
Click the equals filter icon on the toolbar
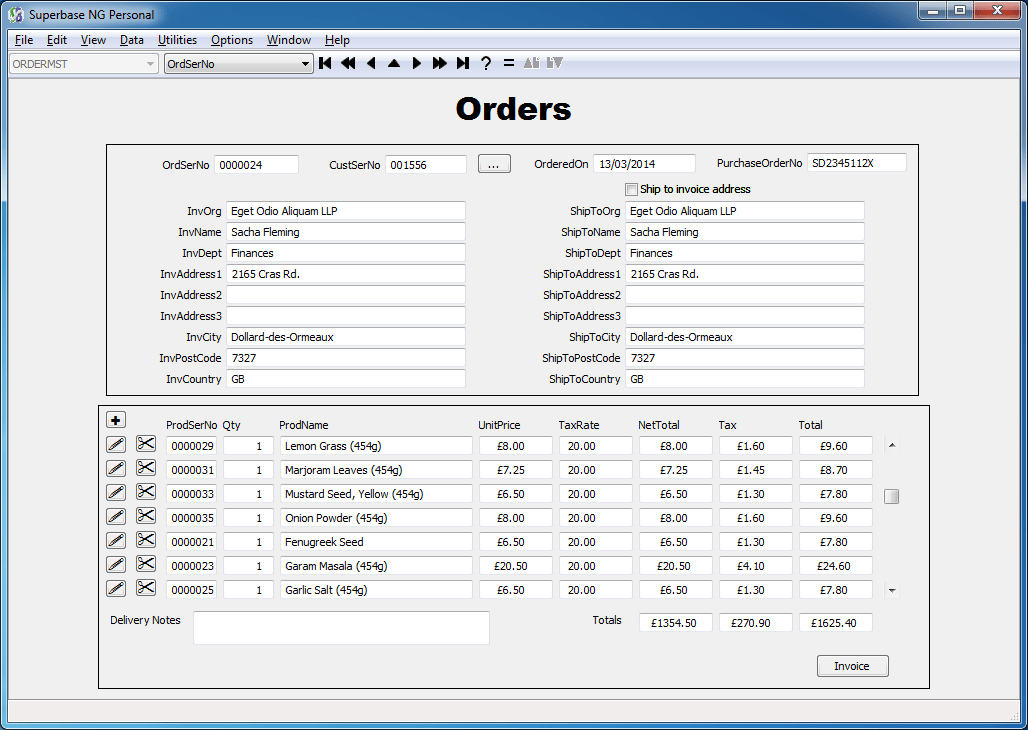point(507,62)
